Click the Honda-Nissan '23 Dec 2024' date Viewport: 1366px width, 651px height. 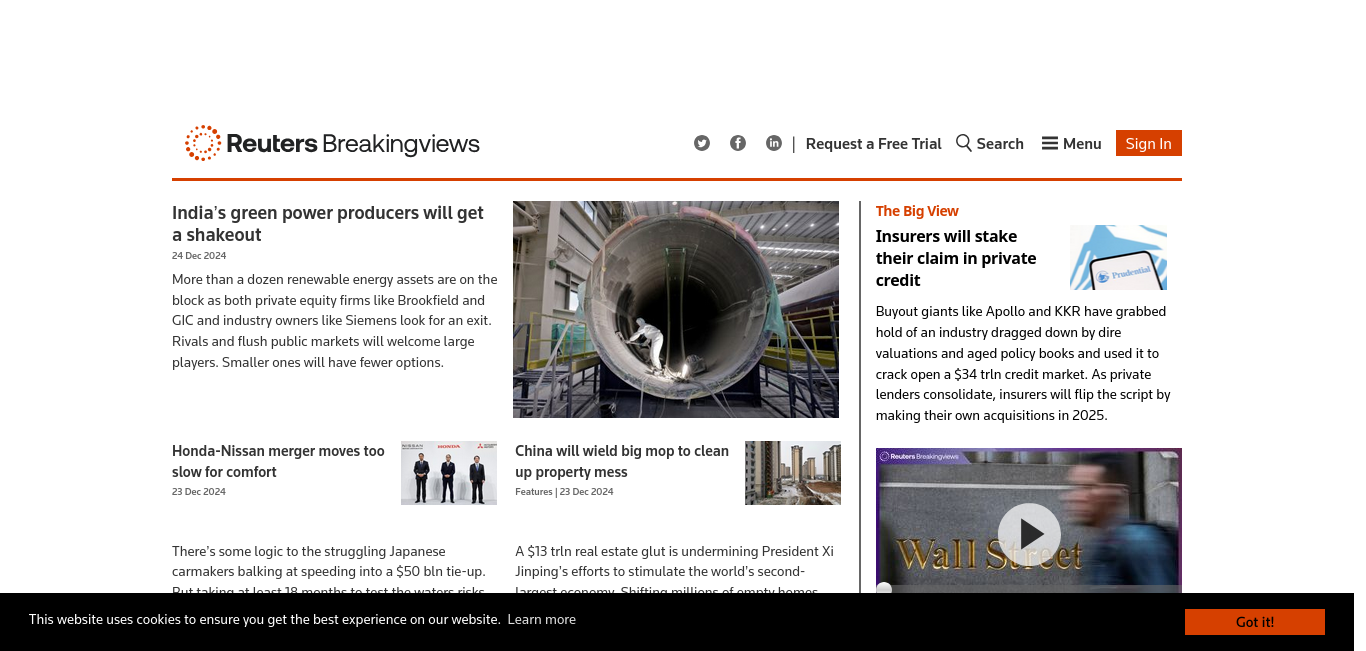(199, 492)
